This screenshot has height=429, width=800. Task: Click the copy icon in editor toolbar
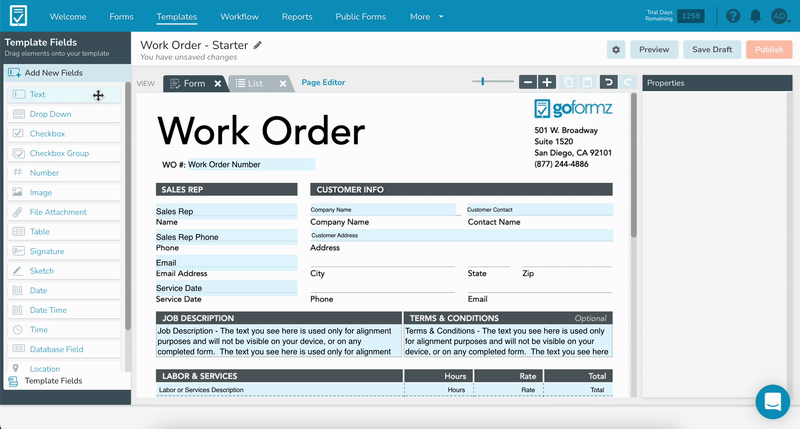click(568, 82)
